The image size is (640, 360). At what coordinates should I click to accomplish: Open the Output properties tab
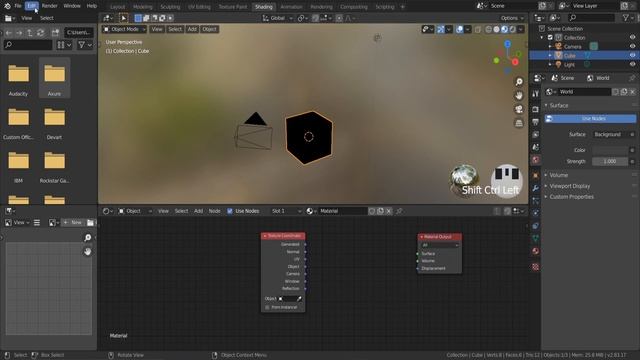click(x=536, y=122)
